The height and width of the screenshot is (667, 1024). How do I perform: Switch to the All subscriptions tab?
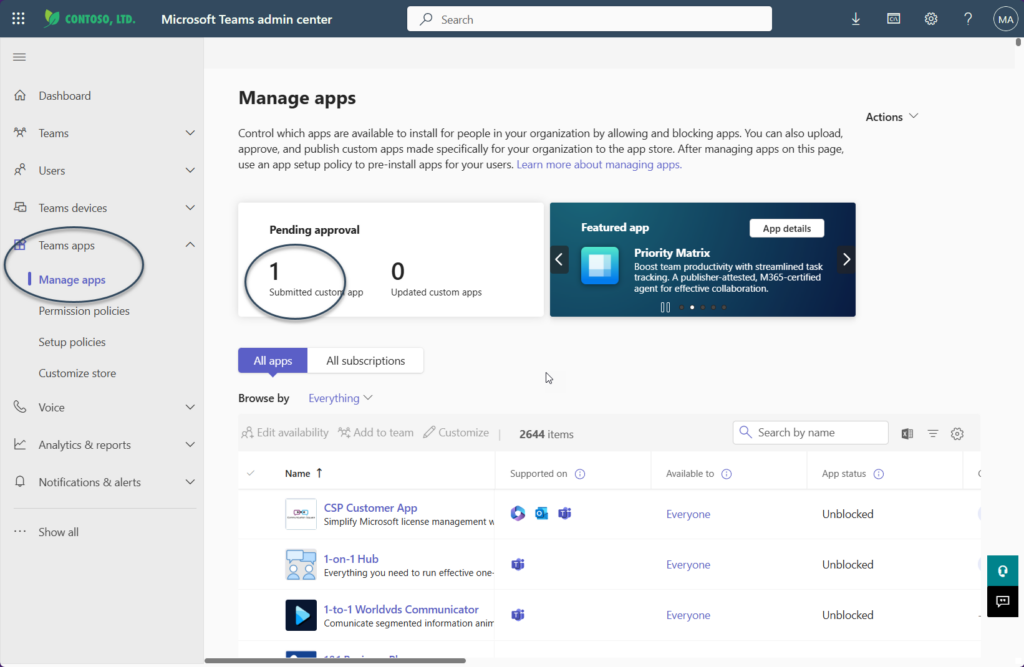365,361
